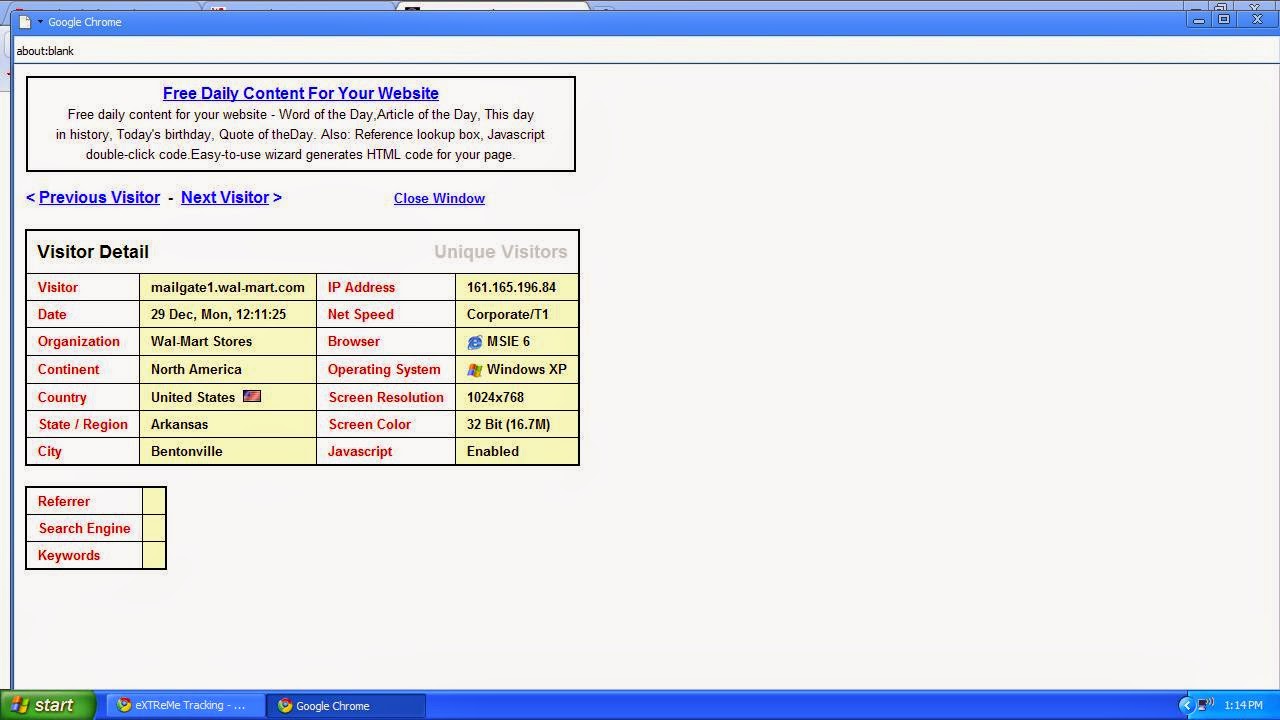Click the 1:14 PM clock

tap(1243, 705)
